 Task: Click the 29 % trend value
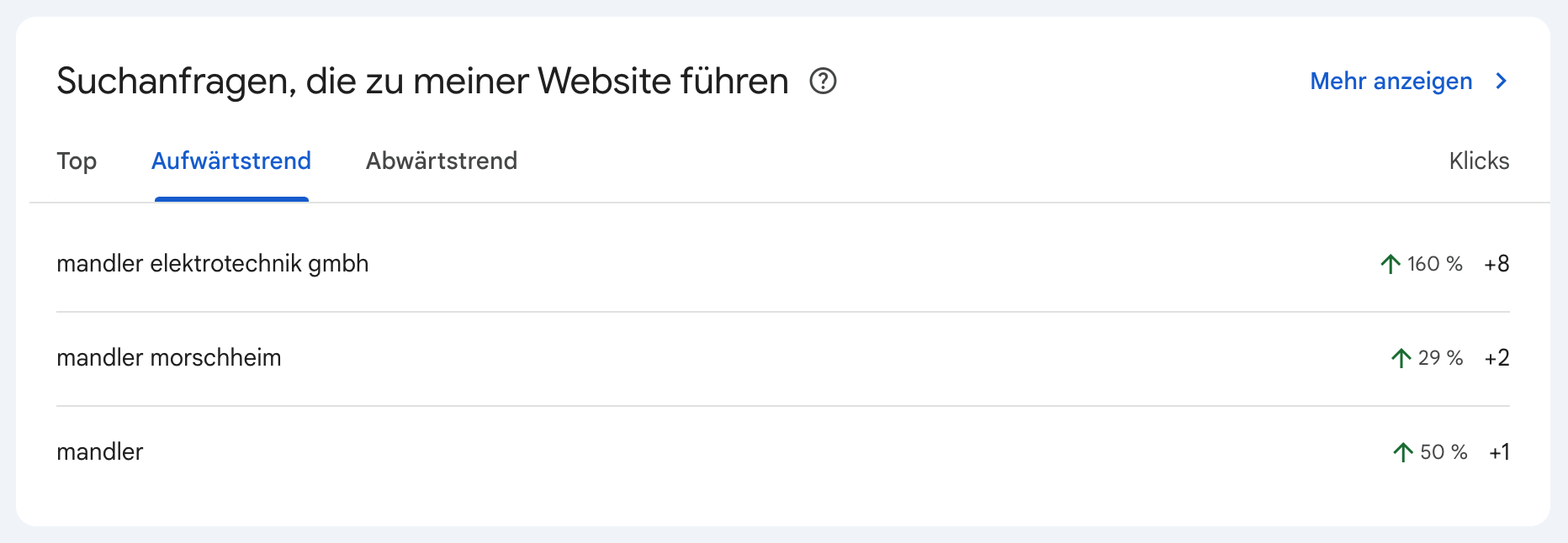coord(1440,359)
